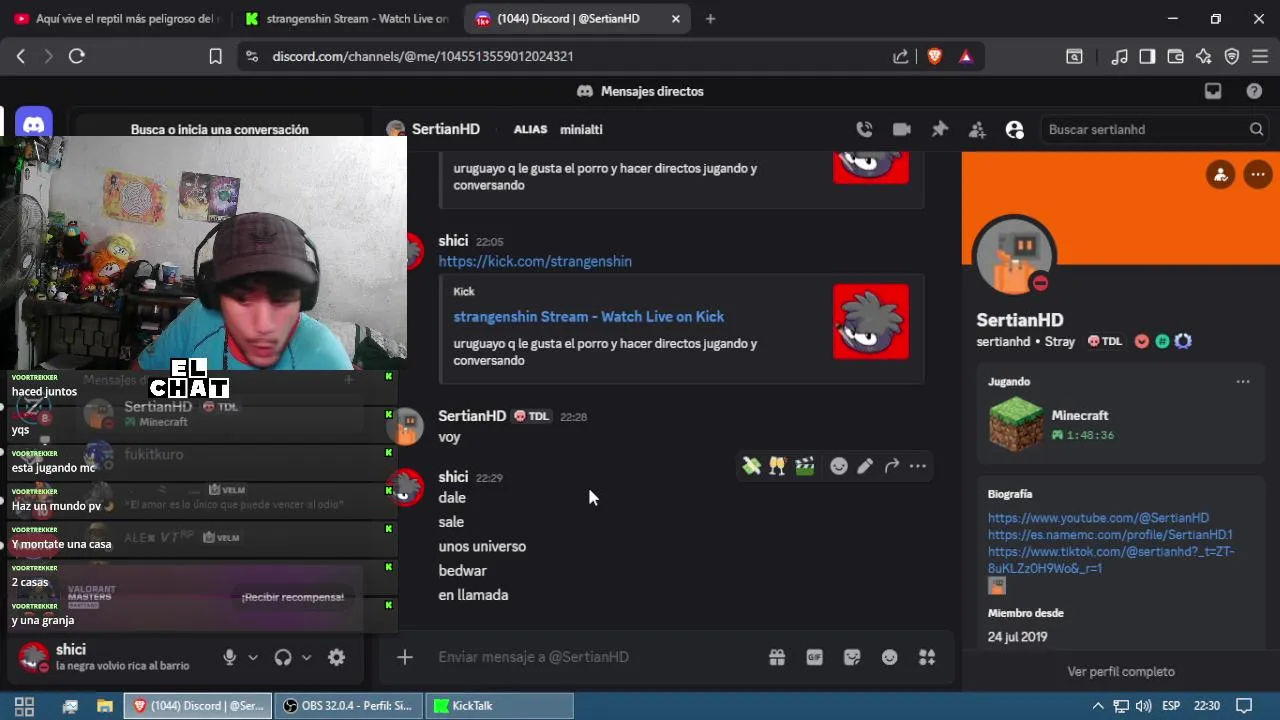Open Brave Shields lion icon

tap(934, 56)
